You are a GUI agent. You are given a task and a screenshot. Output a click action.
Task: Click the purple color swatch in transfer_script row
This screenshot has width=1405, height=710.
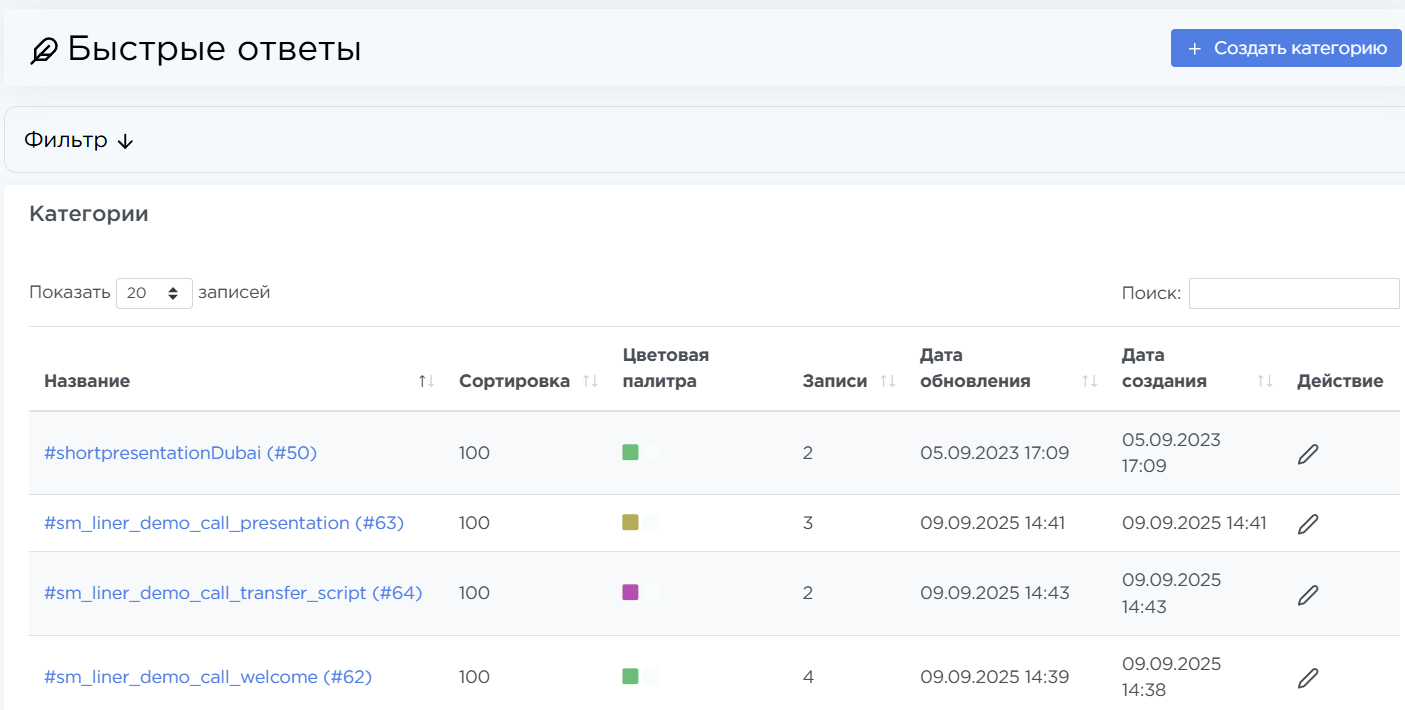pyautogui.click(x=630, y=592)
